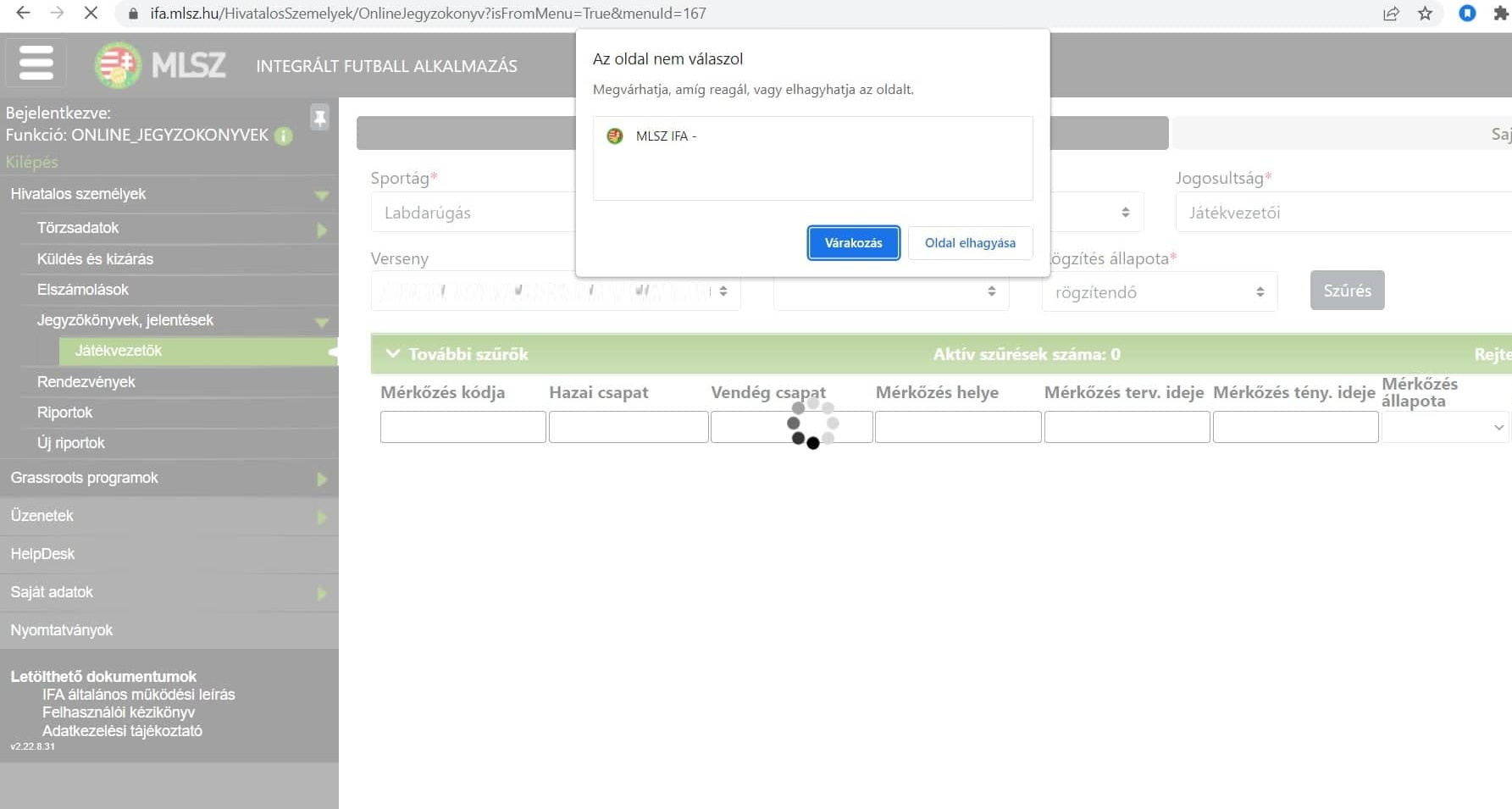This screenshot has height=809, width=1512.
Task: Go back with the browser back arrow
Action: pyautogui.click(x=24, y=13)
